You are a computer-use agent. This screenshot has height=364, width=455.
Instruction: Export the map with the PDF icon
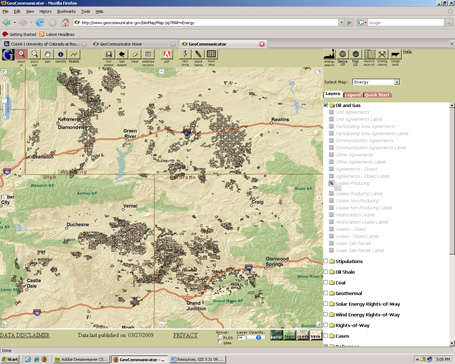coord(167,54)
